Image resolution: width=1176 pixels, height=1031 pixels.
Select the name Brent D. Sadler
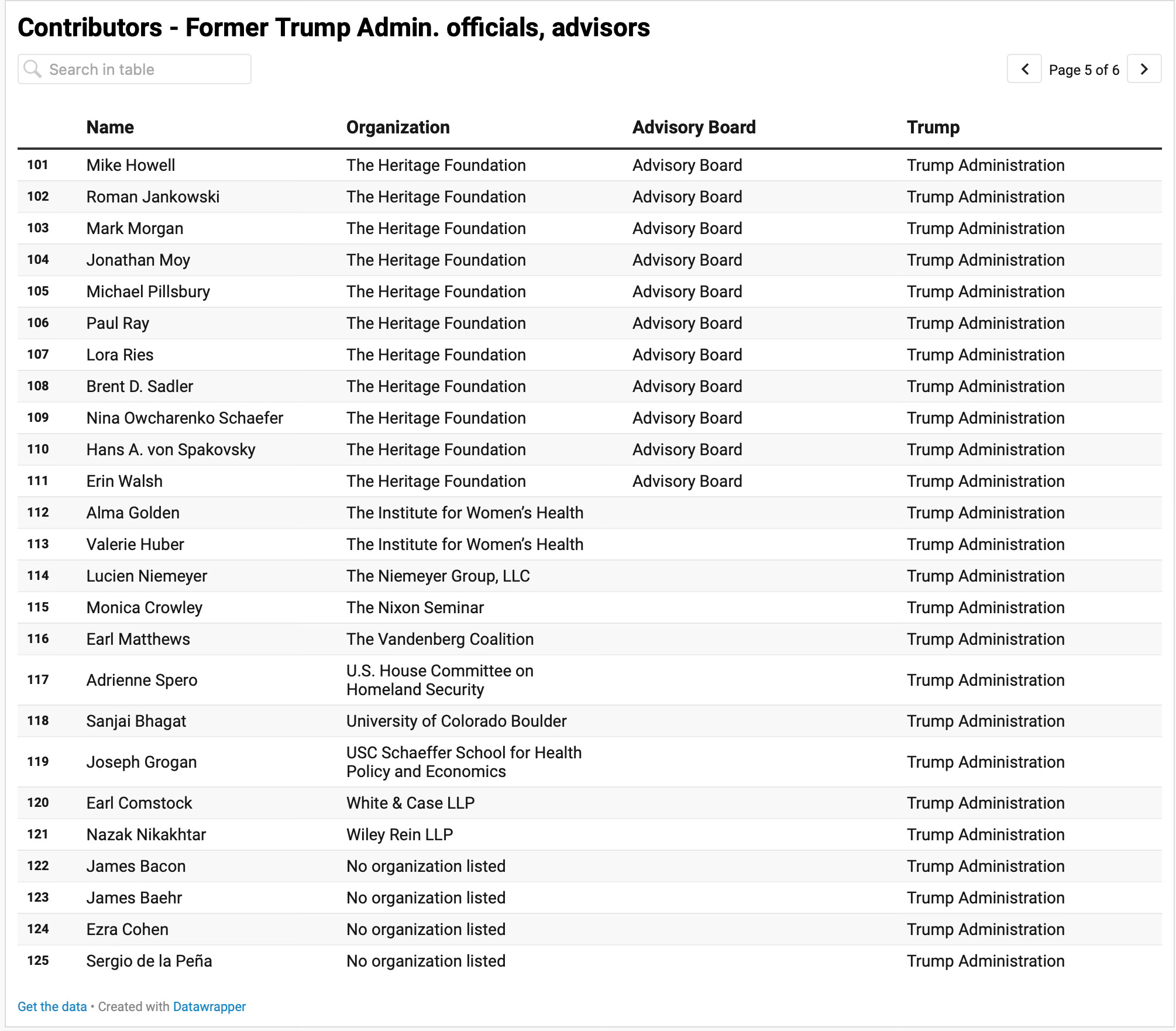coord(139,386)
